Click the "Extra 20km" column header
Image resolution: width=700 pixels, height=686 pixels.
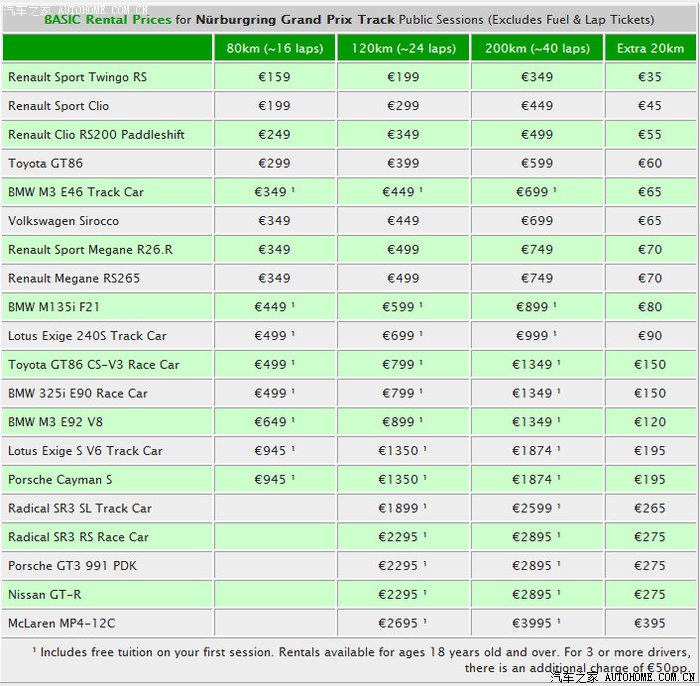click(x=650, y=48)
